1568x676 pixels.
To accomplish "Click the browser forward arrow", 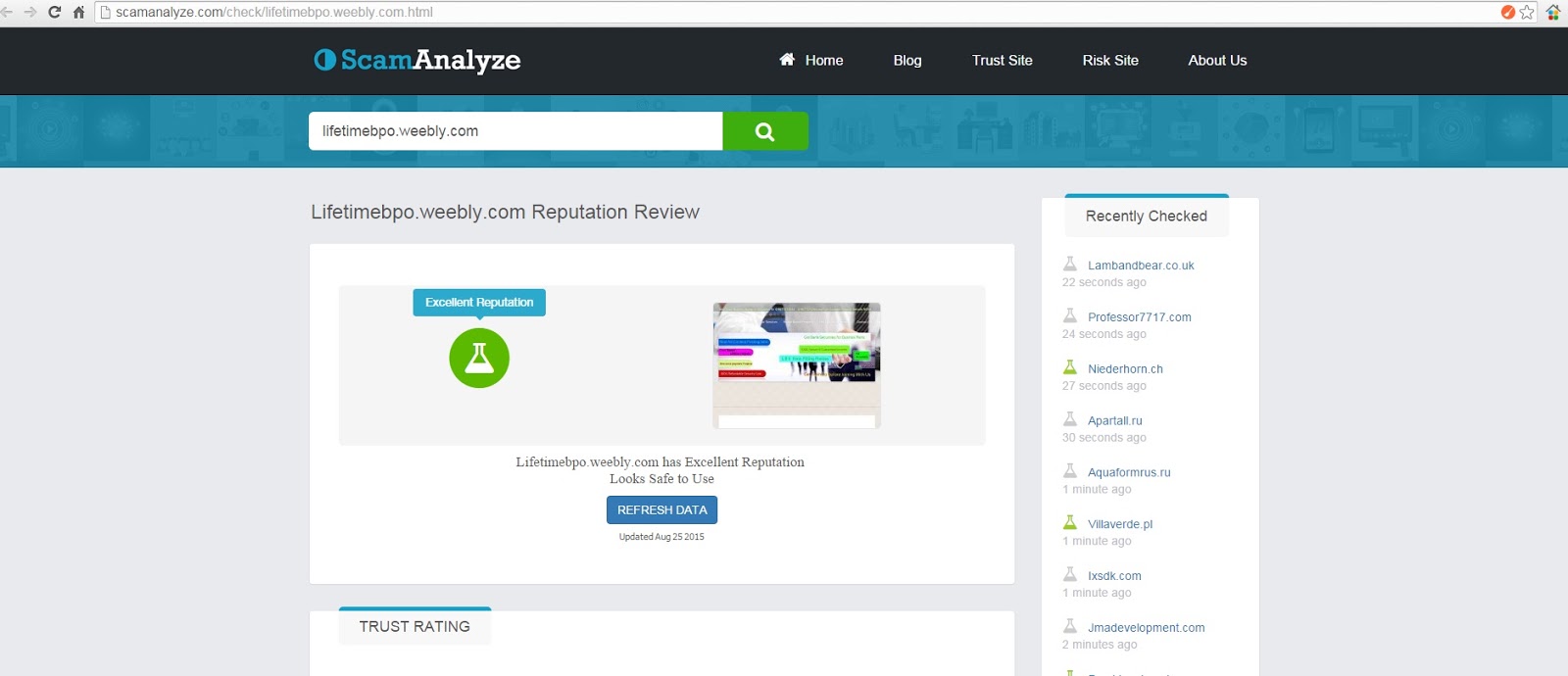I will (x=30, y=12).
